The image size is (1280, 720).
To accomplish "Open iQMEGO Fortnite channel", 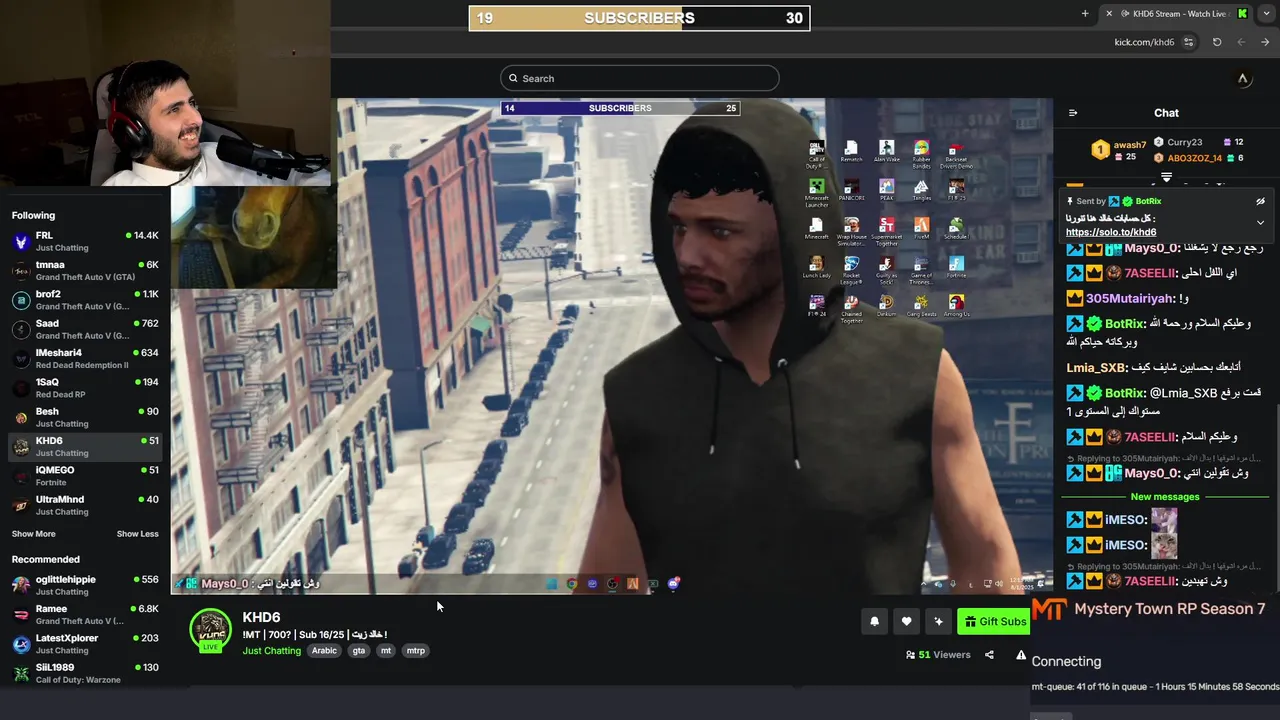I will point(85,476).
